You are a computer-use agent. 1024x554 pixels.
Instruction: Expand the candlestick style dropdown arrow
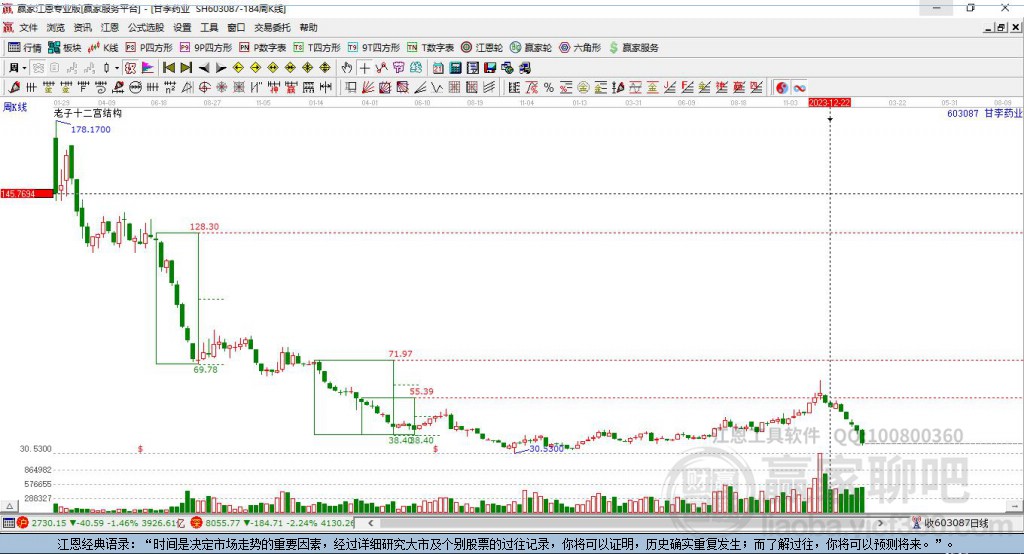pyautogui.click(x=117, y=68)
